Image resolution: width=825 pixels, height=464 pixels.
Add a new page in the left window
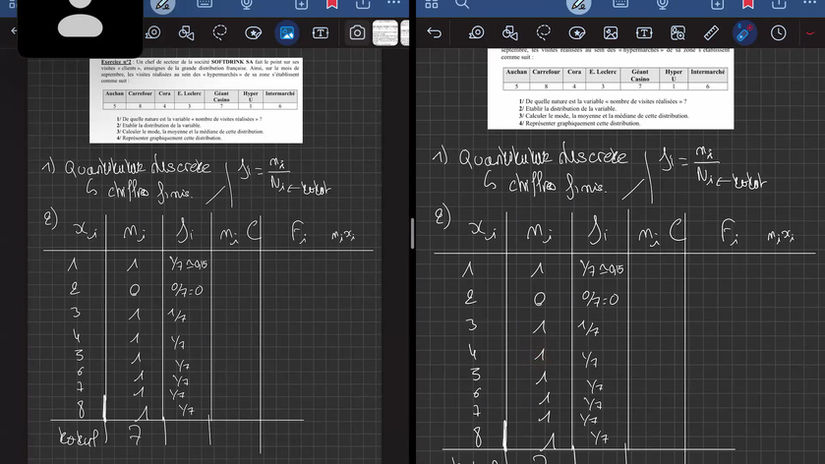(301, 5)
